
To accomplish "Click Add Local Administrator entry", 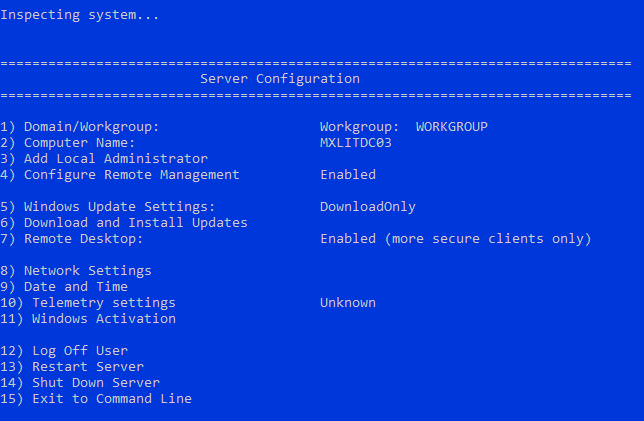I will click(x=104, y=159).
